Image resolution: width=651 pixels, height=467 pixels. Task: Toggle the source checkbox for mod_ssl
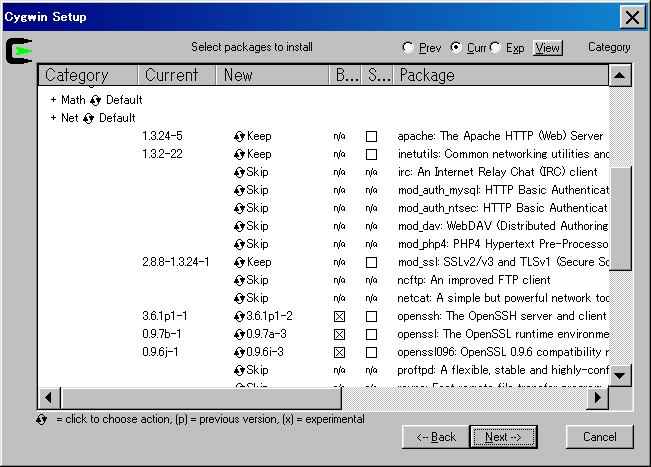click(x=371, y=262)
